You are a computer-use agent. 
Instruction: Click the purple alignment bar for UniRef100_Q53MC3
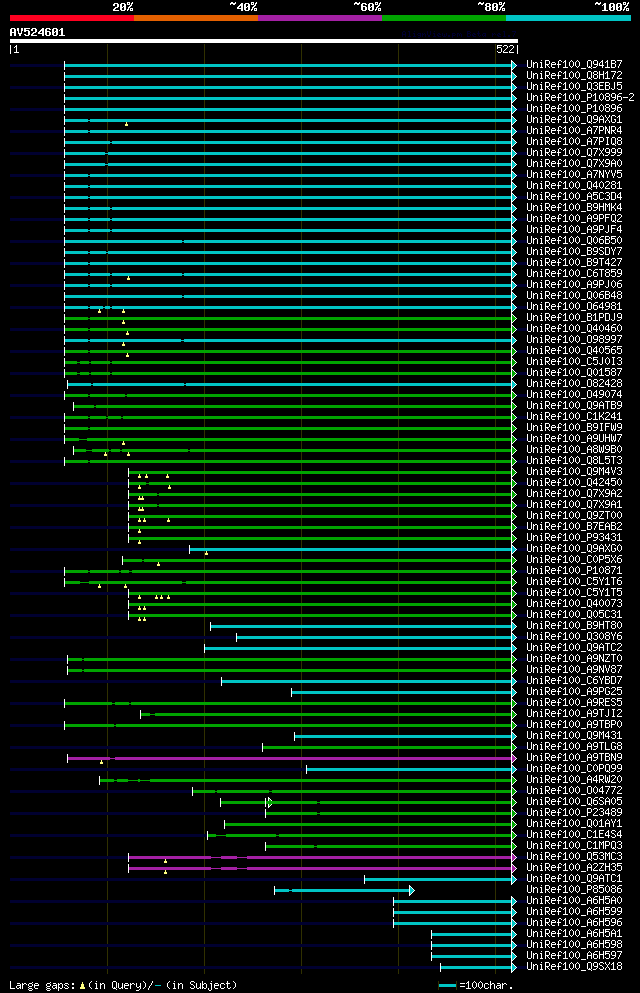coord(322,857)
